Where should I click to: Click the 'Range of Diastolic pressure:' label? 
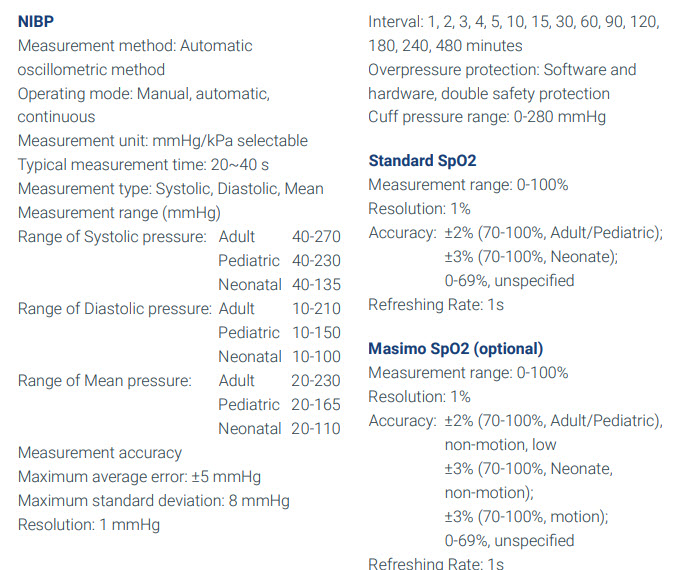pyautogui.click(x=114, y=309)
